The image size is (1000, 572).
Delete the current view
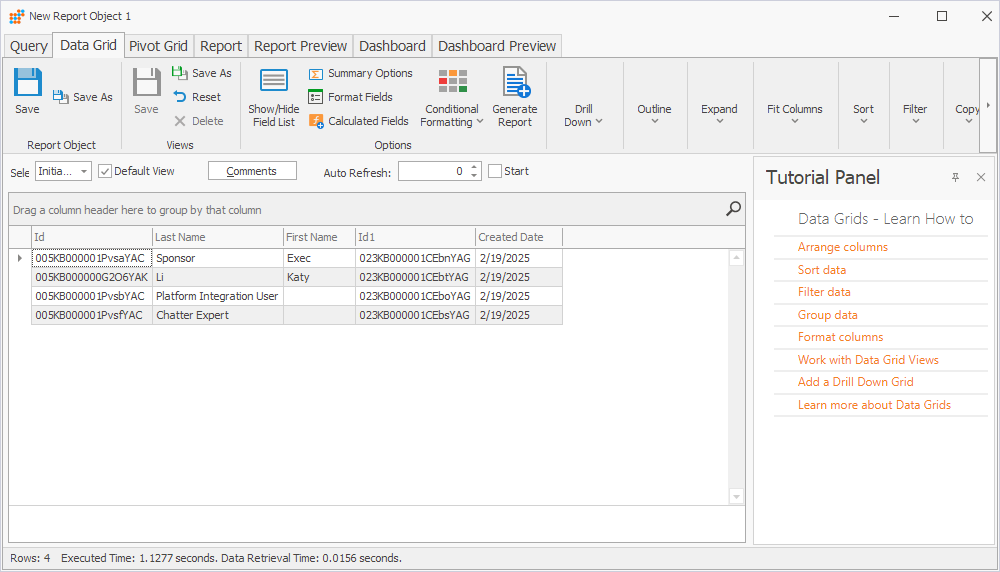click(x=198, y=121)
